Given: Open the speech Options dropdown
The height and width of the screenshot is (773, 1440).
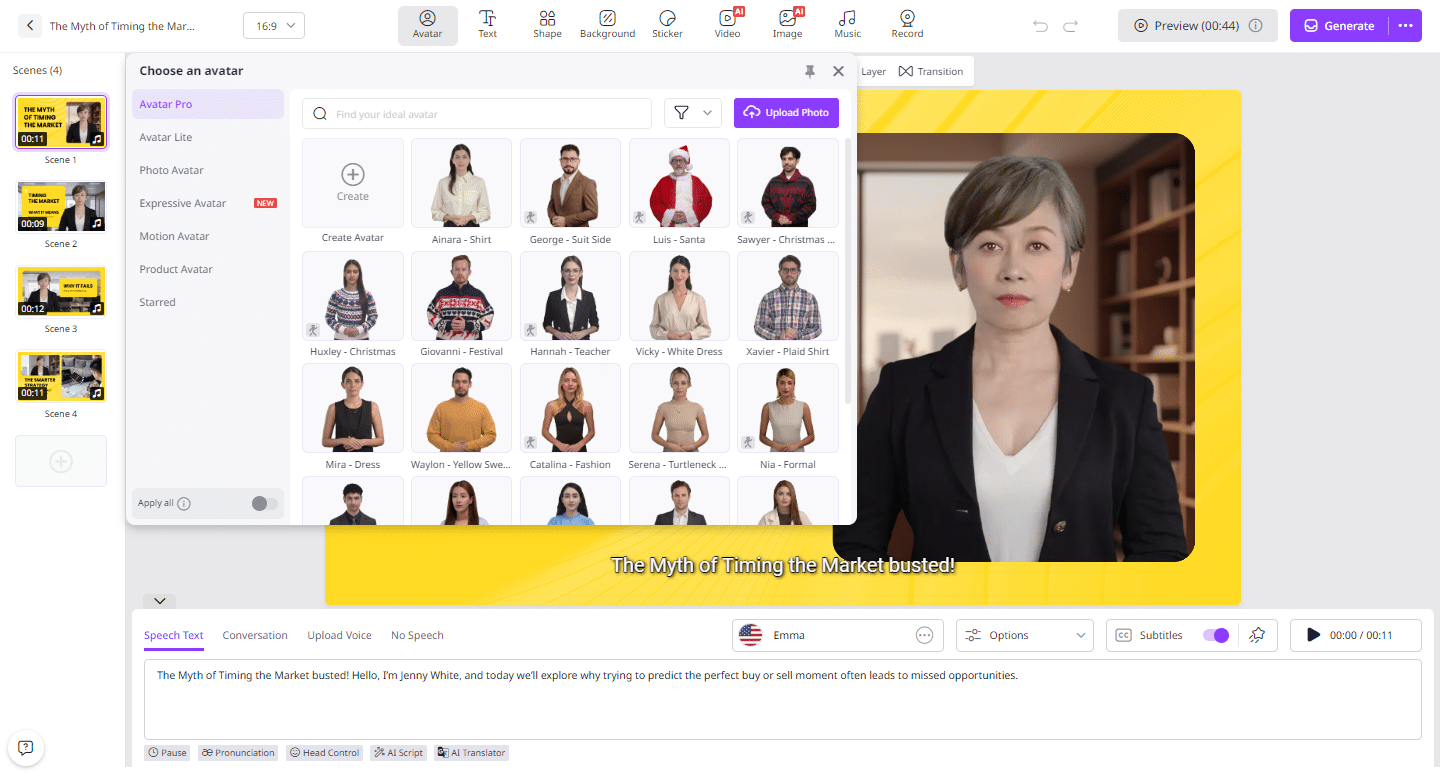Looking at the screenshot, I should point(1024,635).
